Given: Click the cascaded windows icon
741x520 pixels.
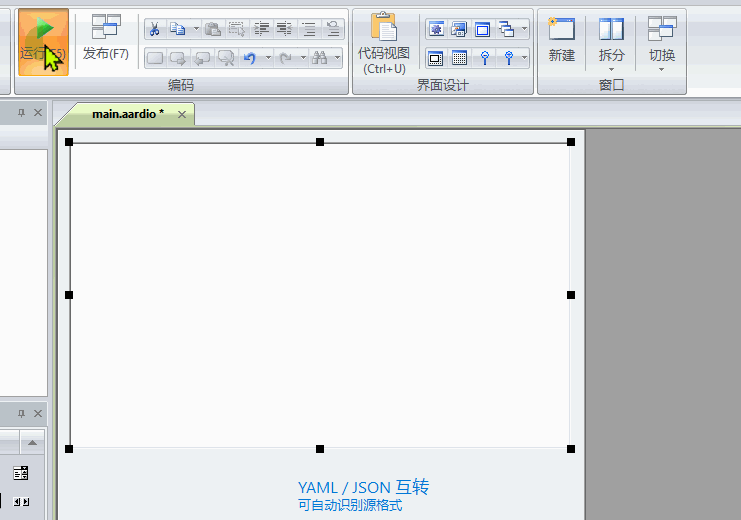Looking at the screenshot, I should pyautogui.click(x=507, y=29).
